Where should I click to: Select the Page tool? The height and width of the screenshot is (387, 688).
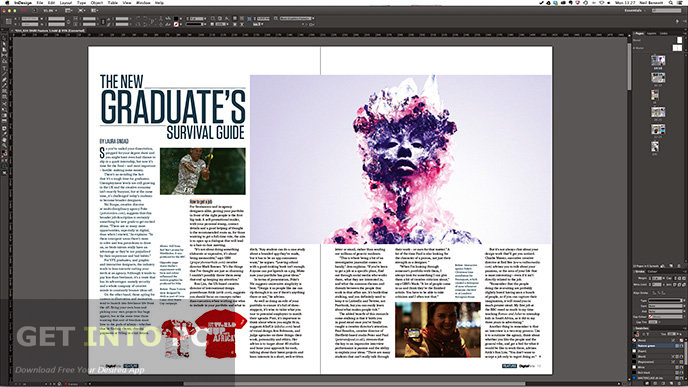(5, 50)
